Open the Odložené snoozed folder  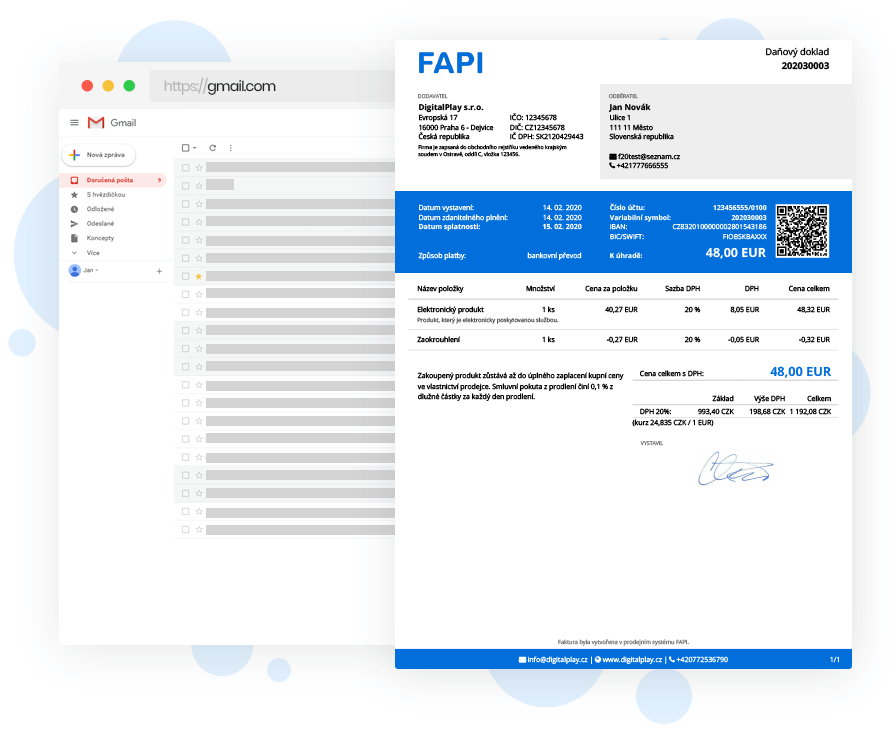pyautogui.click(x=101, y=209)
